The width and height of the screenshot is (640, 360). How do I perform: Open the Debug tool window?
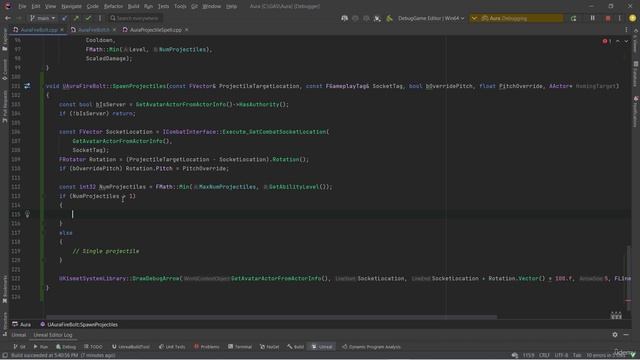click(x=66, y=347)
